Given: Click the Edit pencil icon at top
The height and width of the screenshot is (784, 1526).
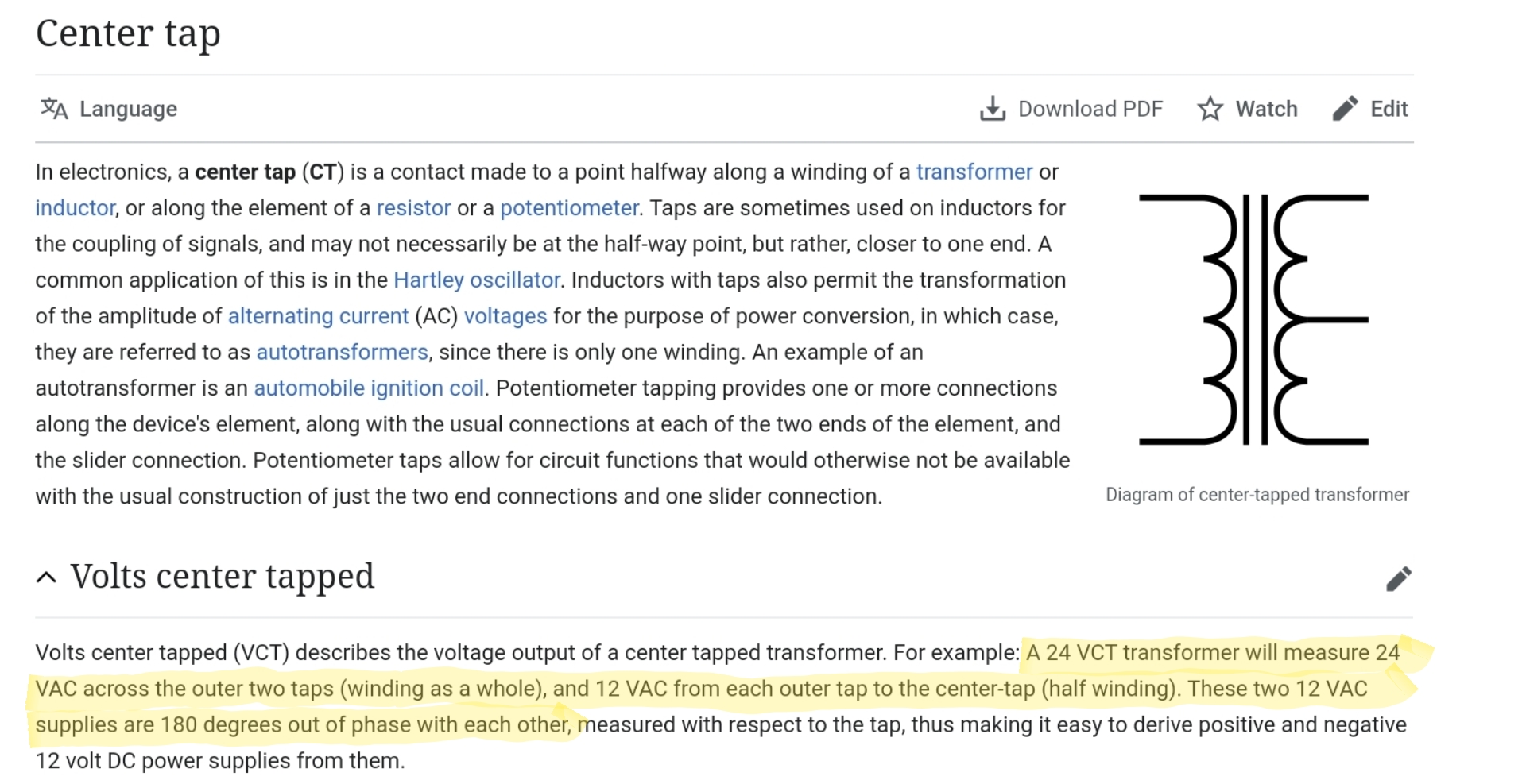Looking at the screenshot, I should click(1345, 109).
